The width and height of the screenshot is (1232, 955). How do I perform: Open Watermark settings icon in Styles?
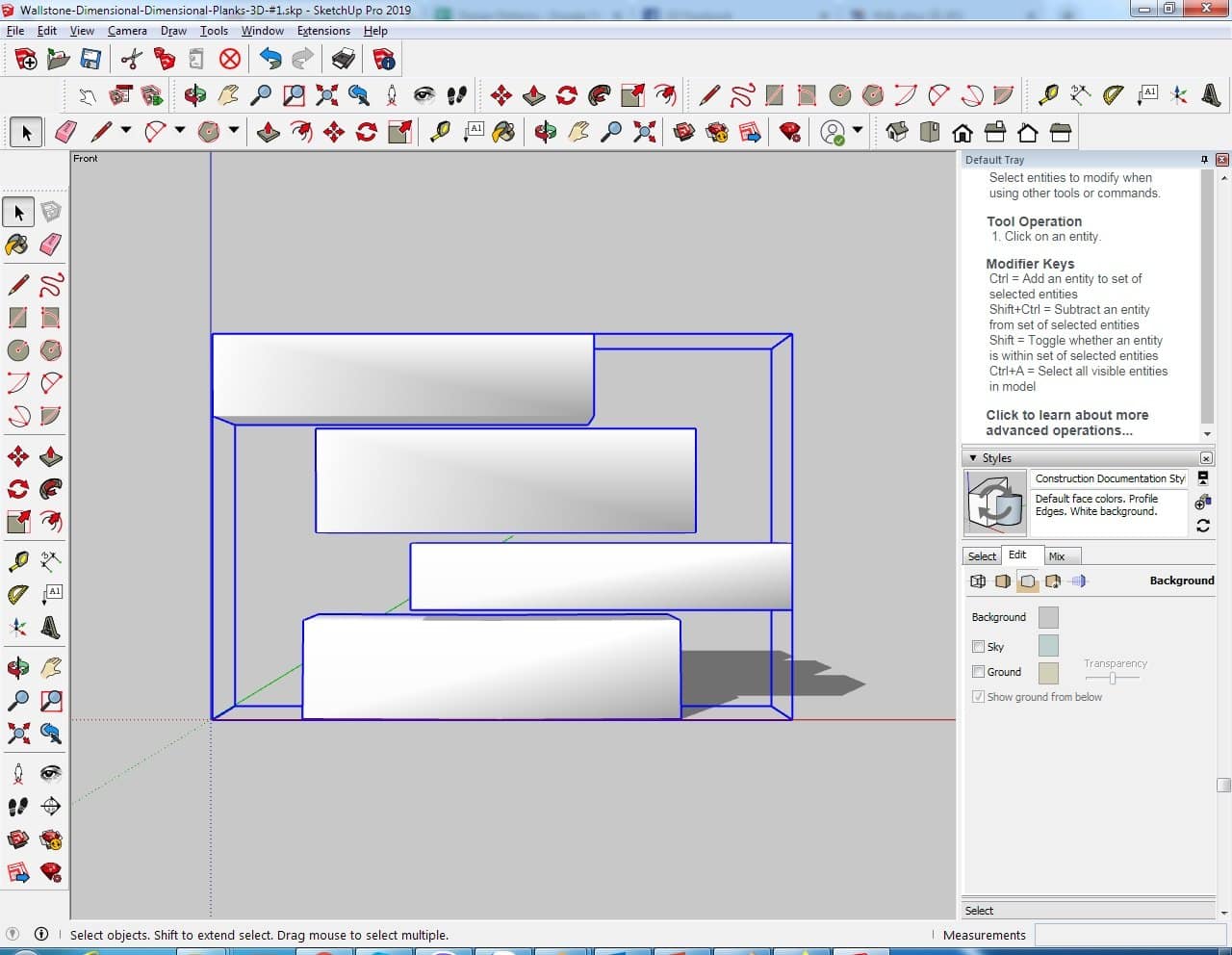click(1053, 581)
